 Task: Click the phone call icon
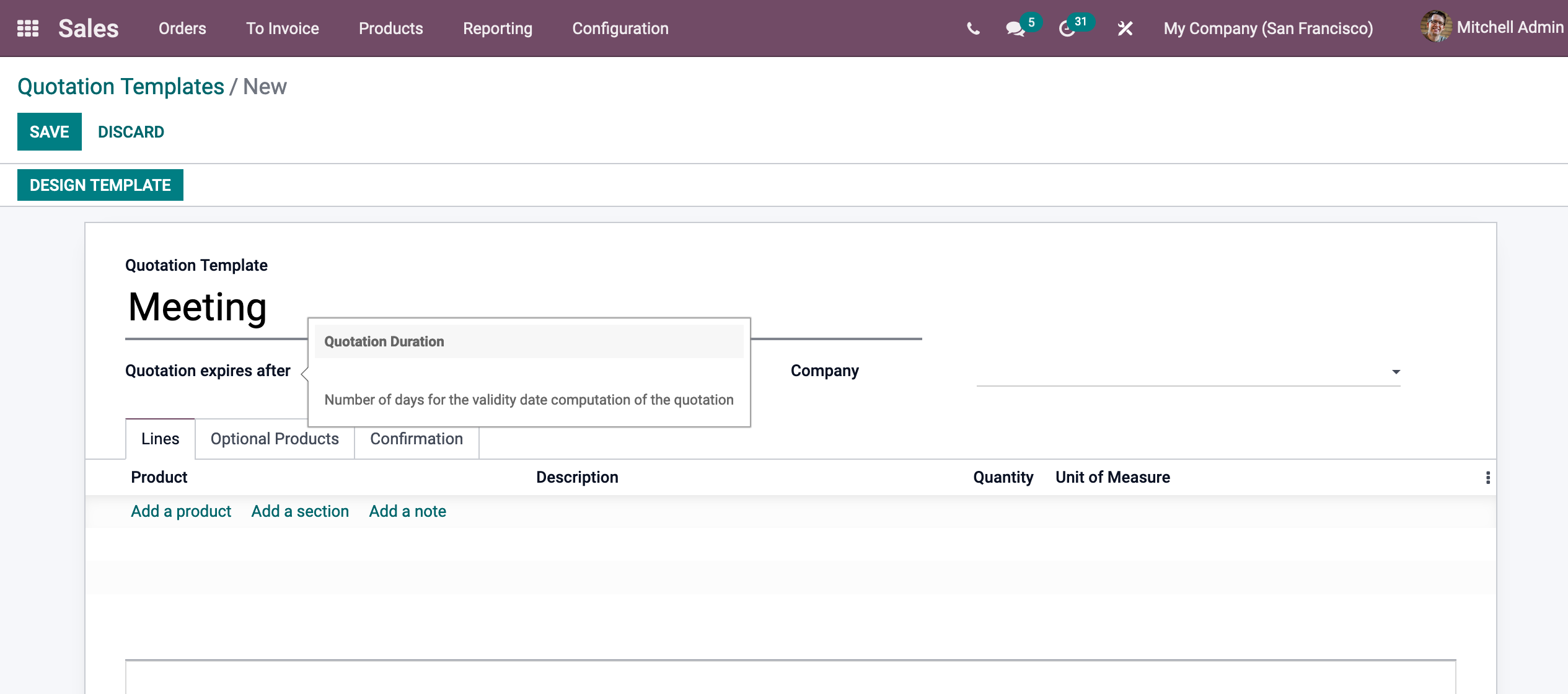click(973, 29)
